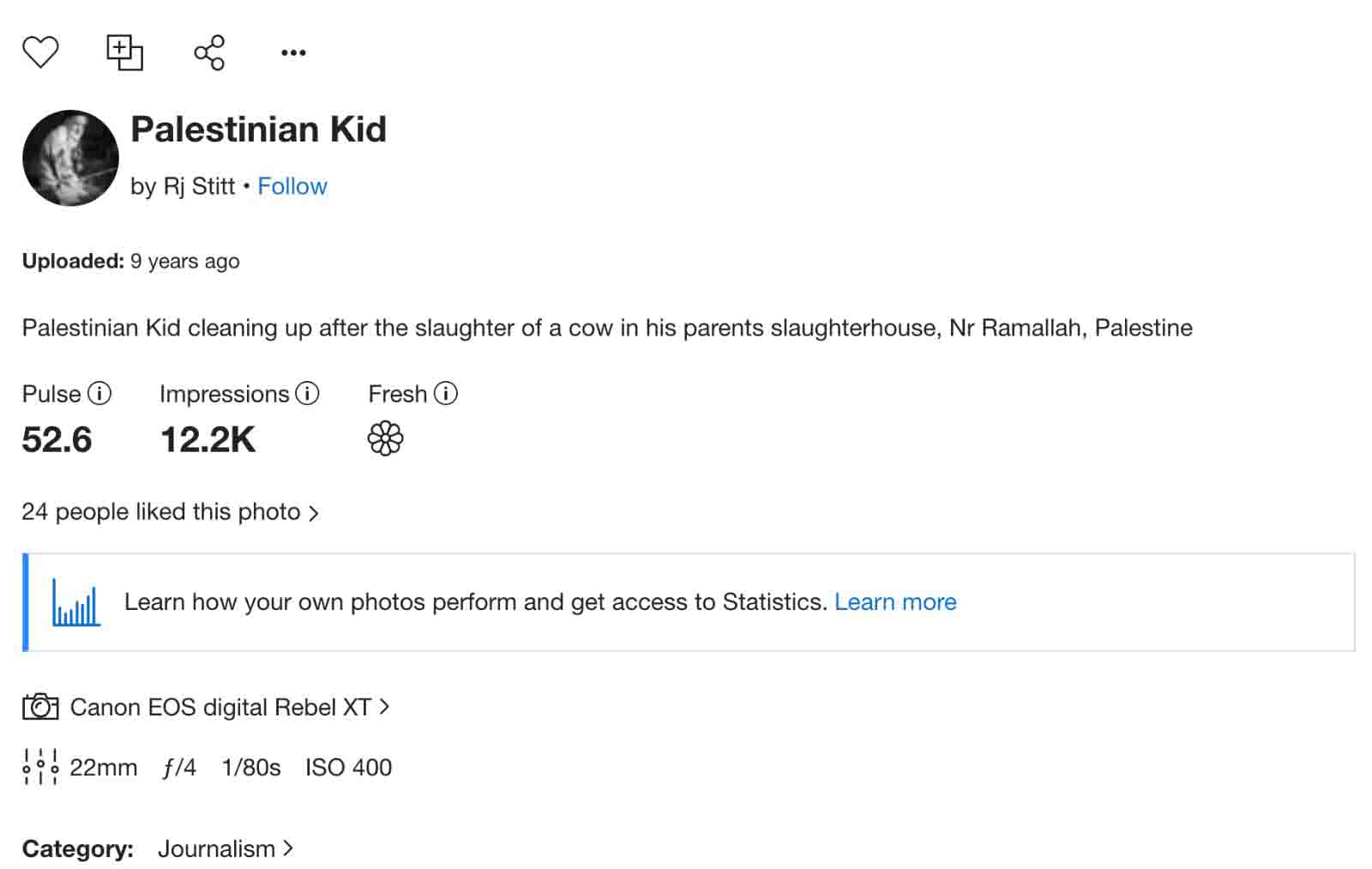
Task: Click the Fresh flower badge icon
Action: 385,439
